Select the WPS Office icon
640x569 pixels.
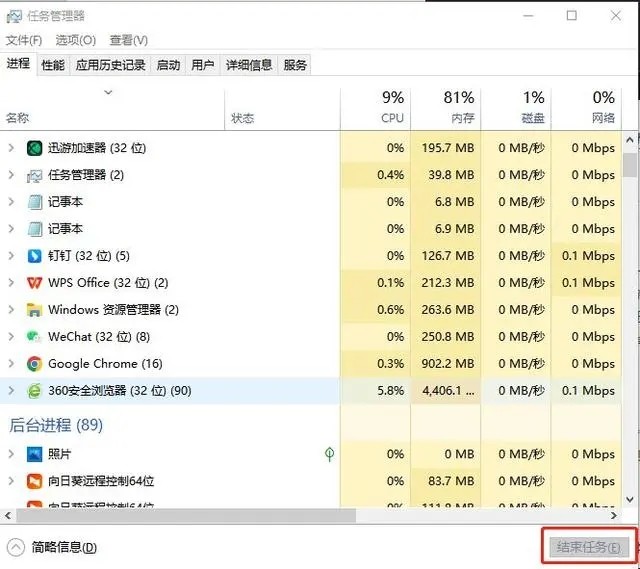click(35, 283)
